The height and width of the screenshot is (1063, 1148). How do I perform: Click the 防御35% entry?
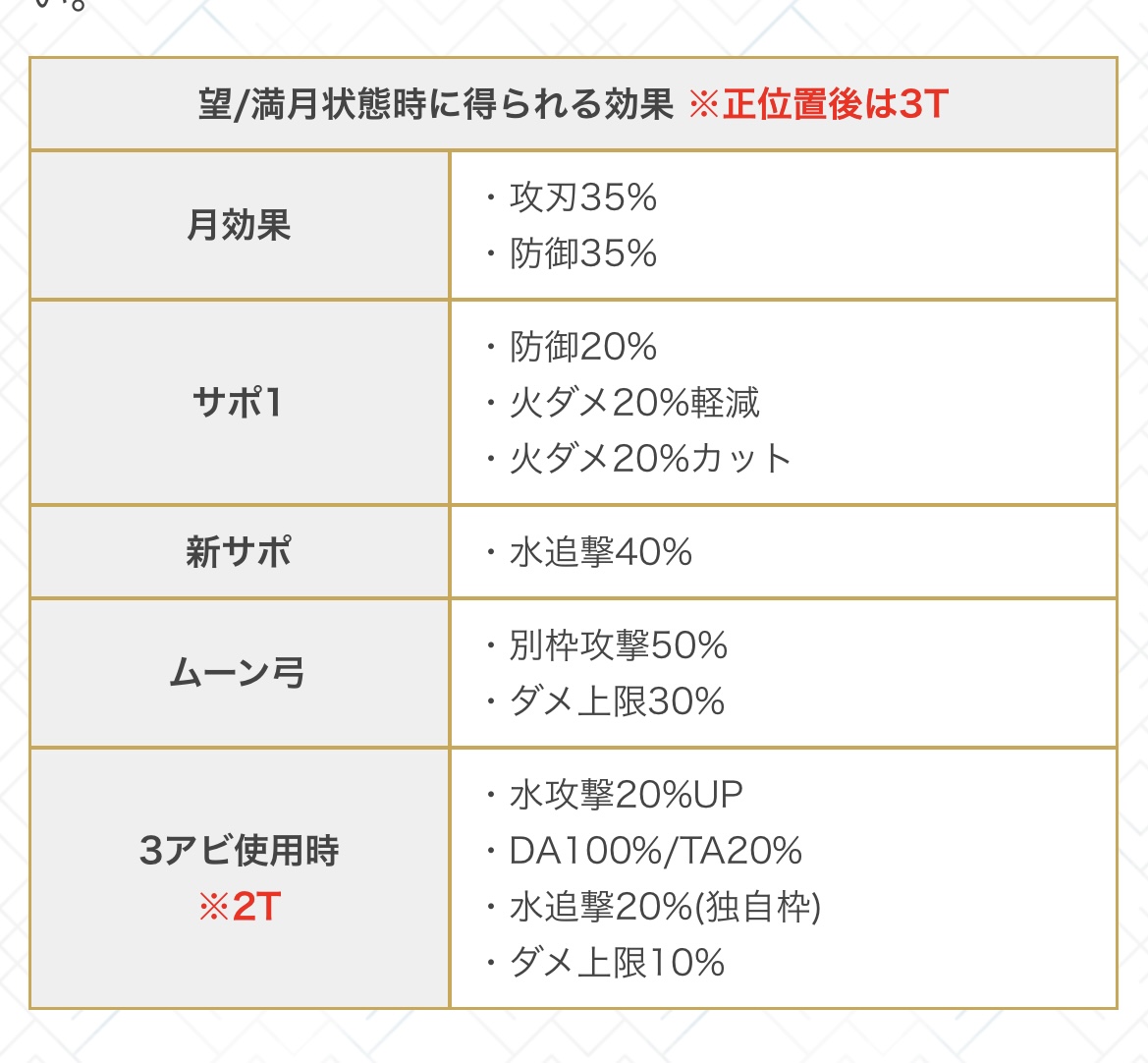pyautogui.click(x=582, y=253)
